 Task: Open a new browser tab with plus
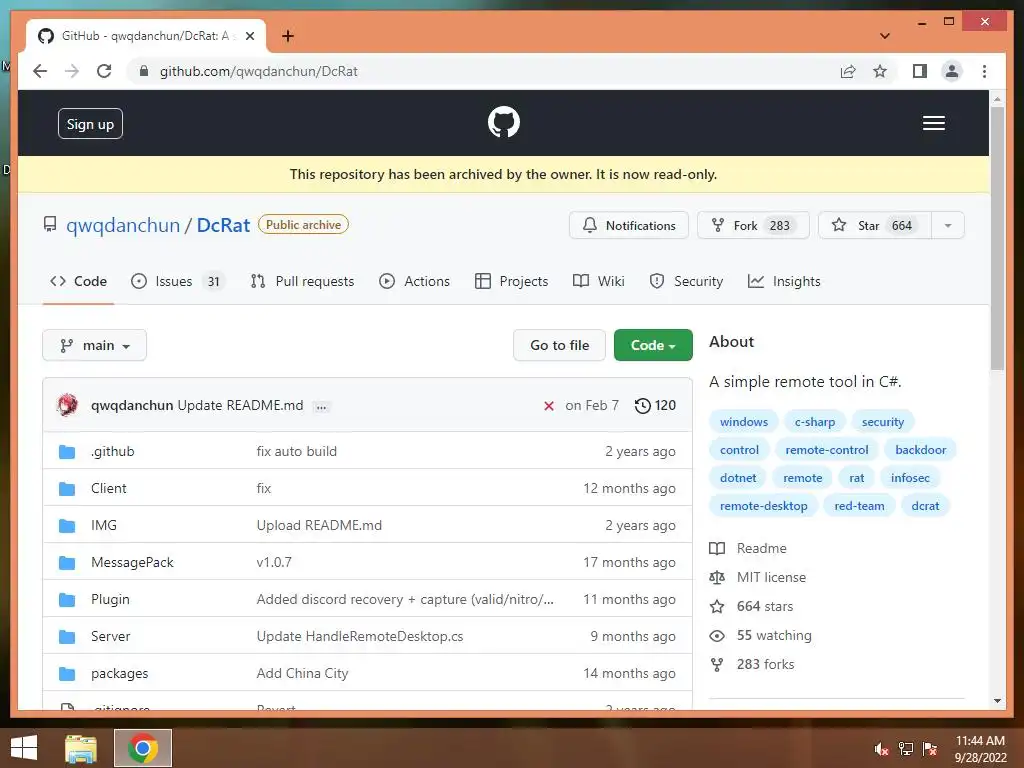pos(287,36)
